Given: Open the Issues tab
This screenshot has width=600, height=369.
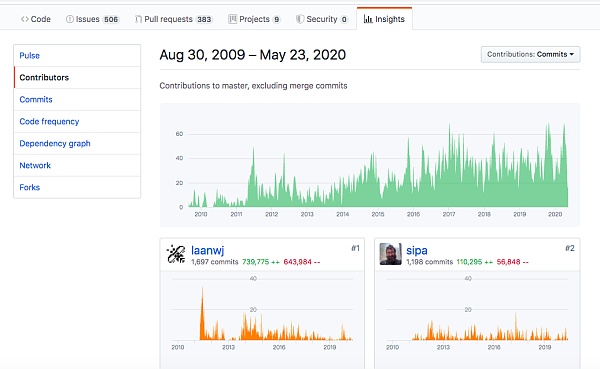Looking at the screenshot, I should click(92, 19).
